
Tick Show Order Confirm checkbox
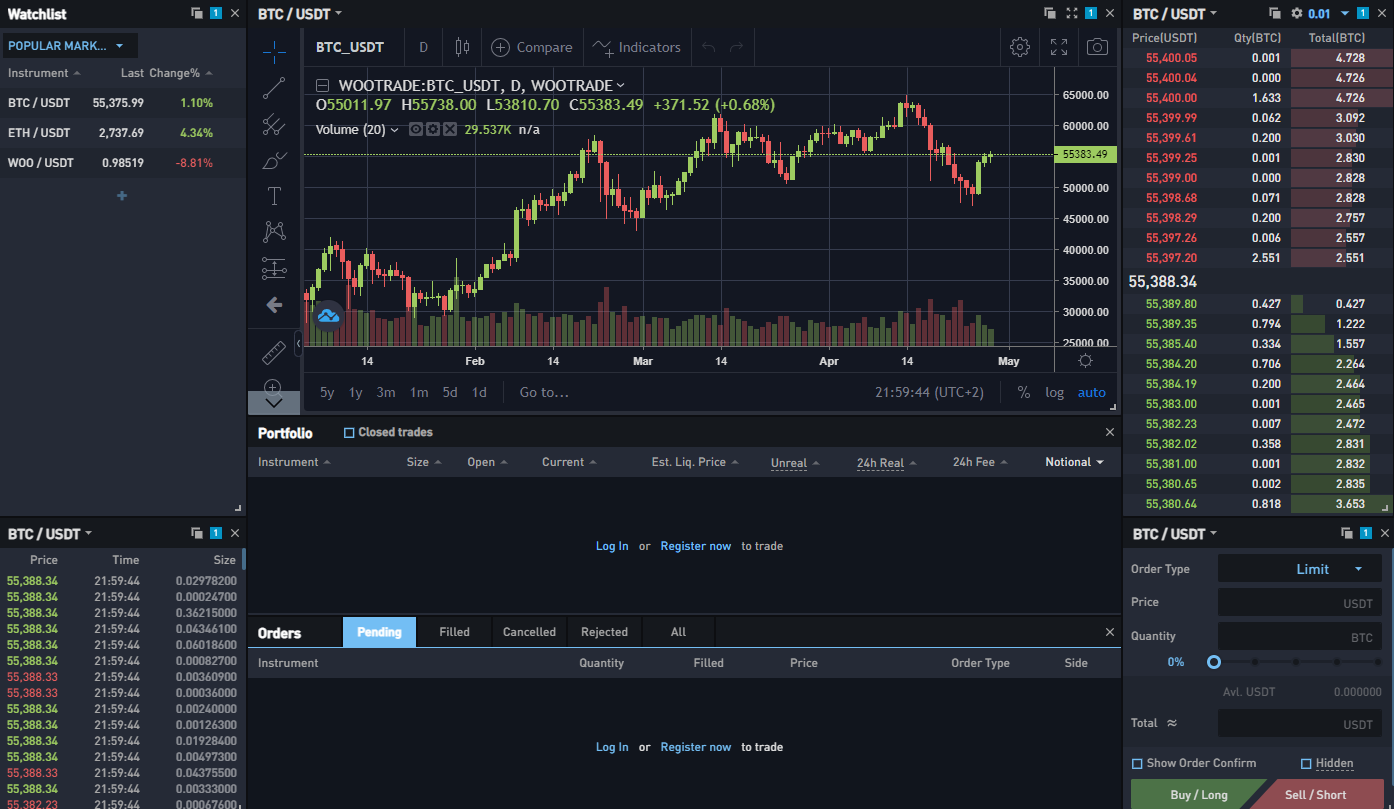[1137, 763]
